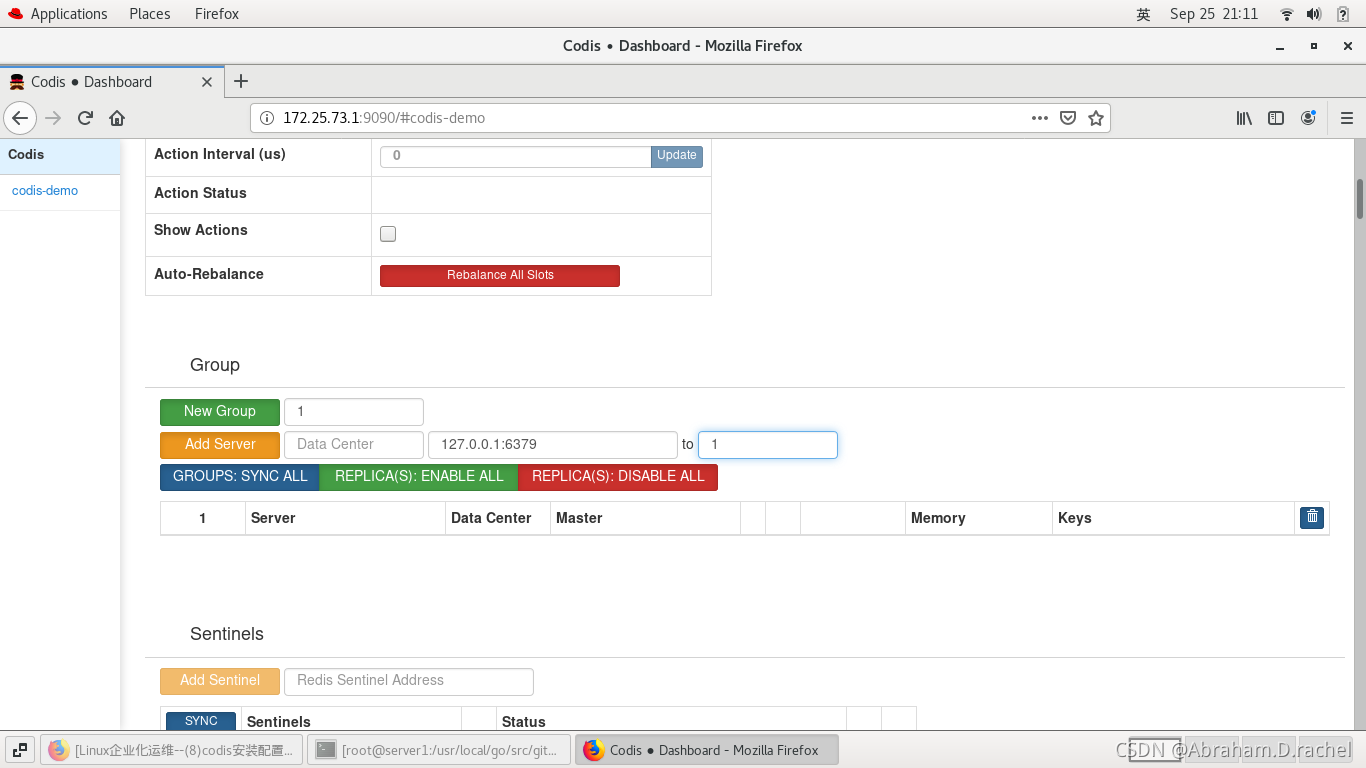Click the page vertical scrollbar thumb
Image resolution: width=1366 pixels, height=768 pixels.
(x=1360, y=199)
